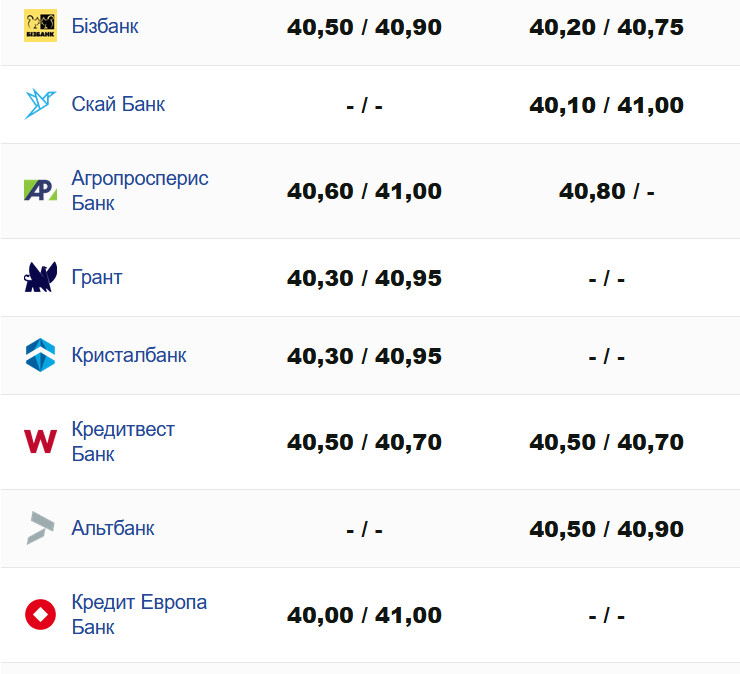This screenshot has height=674, width=740.
Task: Click the Кристалбанк blue logo icon
Action: [41, 355]
